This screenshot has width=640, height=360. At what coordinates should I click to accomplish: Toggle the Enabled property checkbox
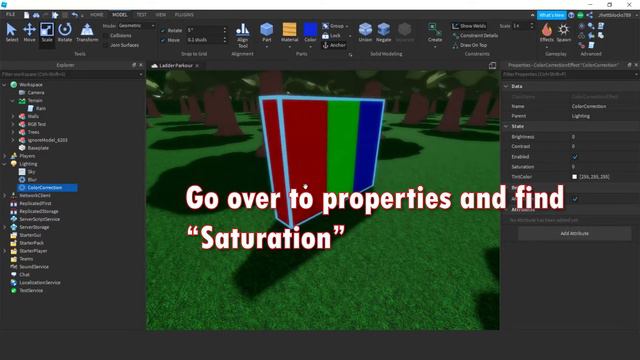pos(575,157)
